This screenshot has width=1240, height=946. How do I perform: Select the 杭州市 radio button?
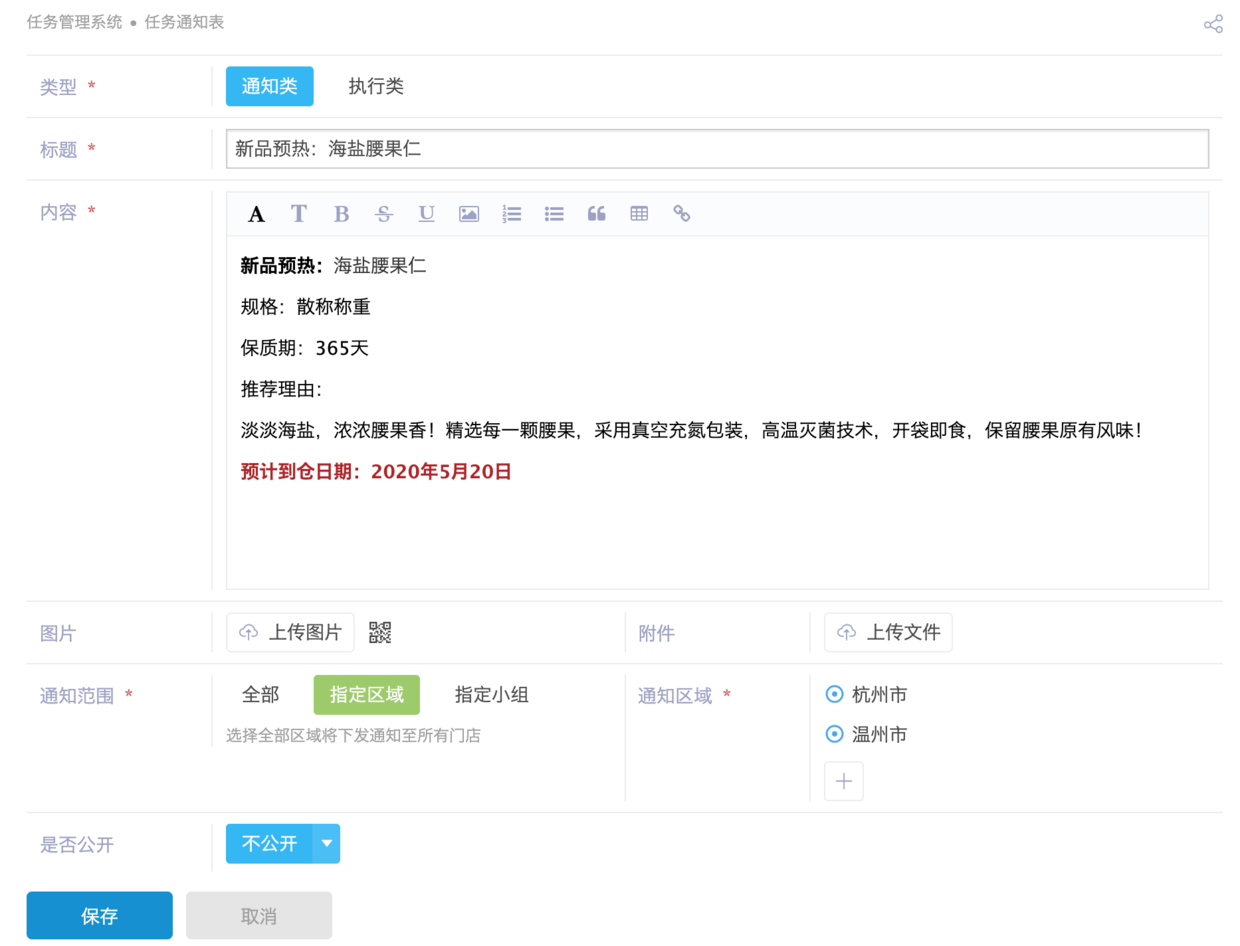pyautogui.click(x=834, y=694)
